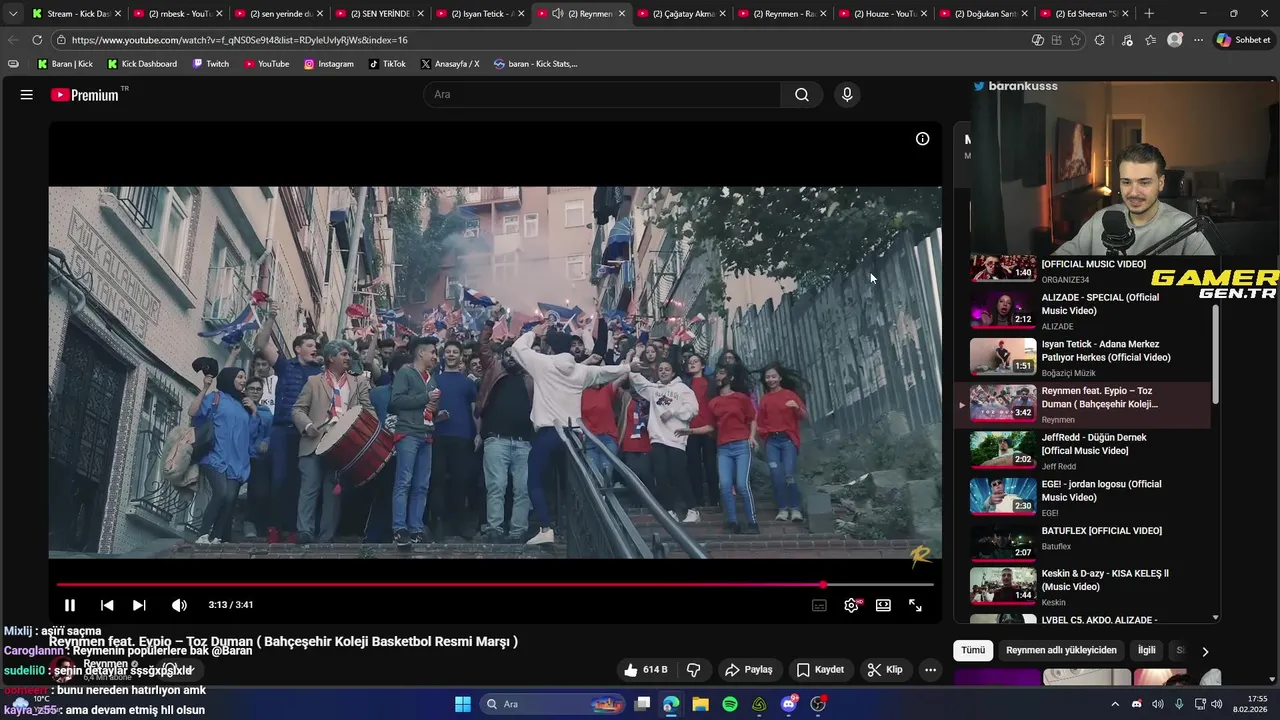Open the video info card icon
The height and width of the screenshot is (720, 1280).
[x=922, y=139]
